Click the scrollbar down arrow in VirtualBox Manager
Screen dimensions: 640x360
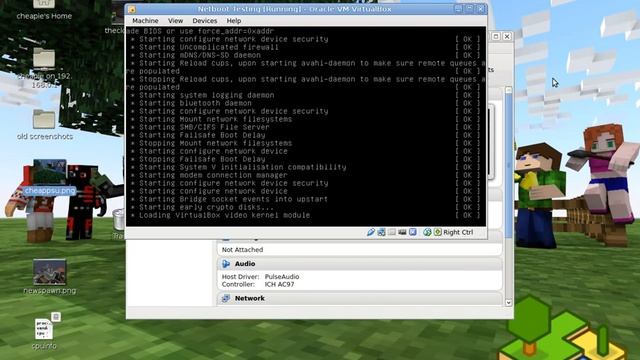tap(509, 302)
